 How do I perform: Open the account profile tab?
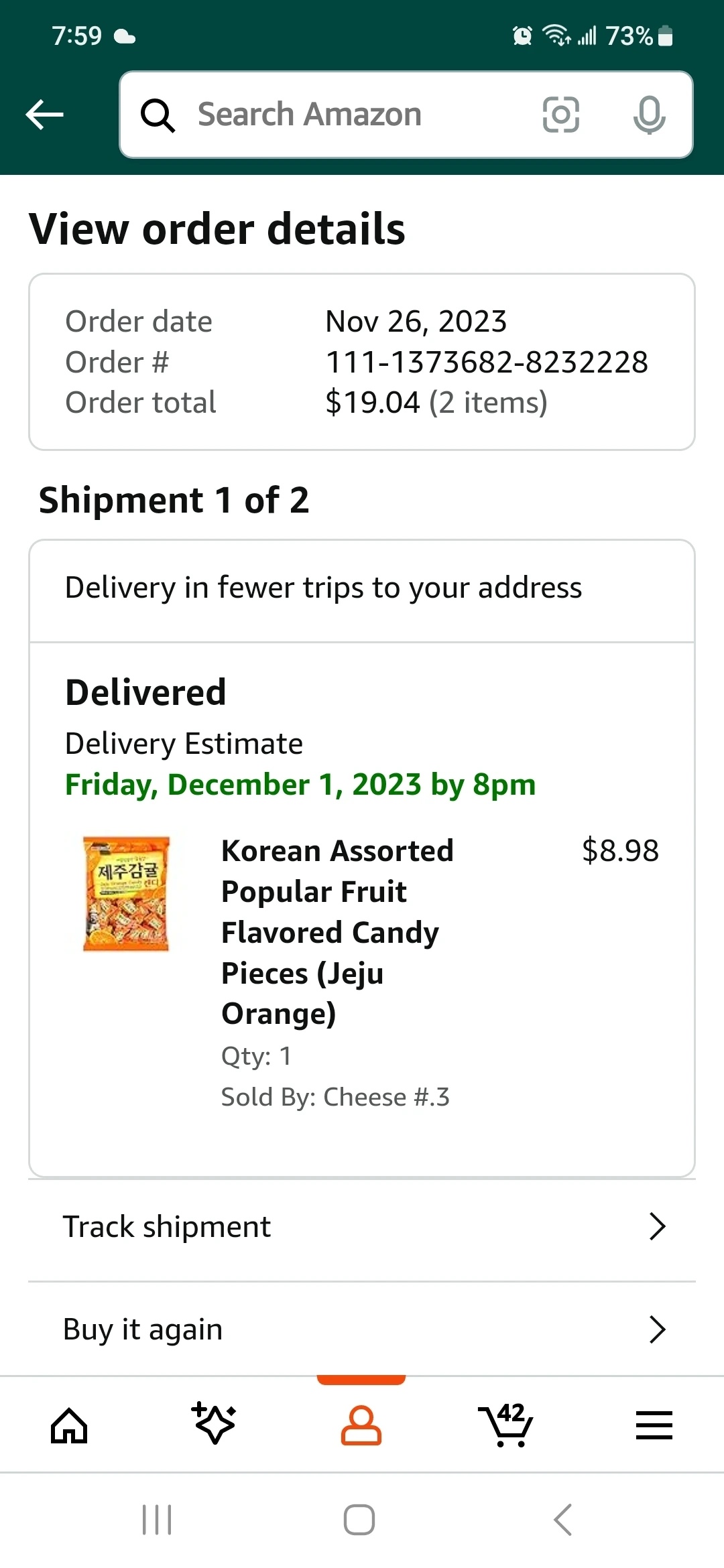click(x=361, y=1425)
